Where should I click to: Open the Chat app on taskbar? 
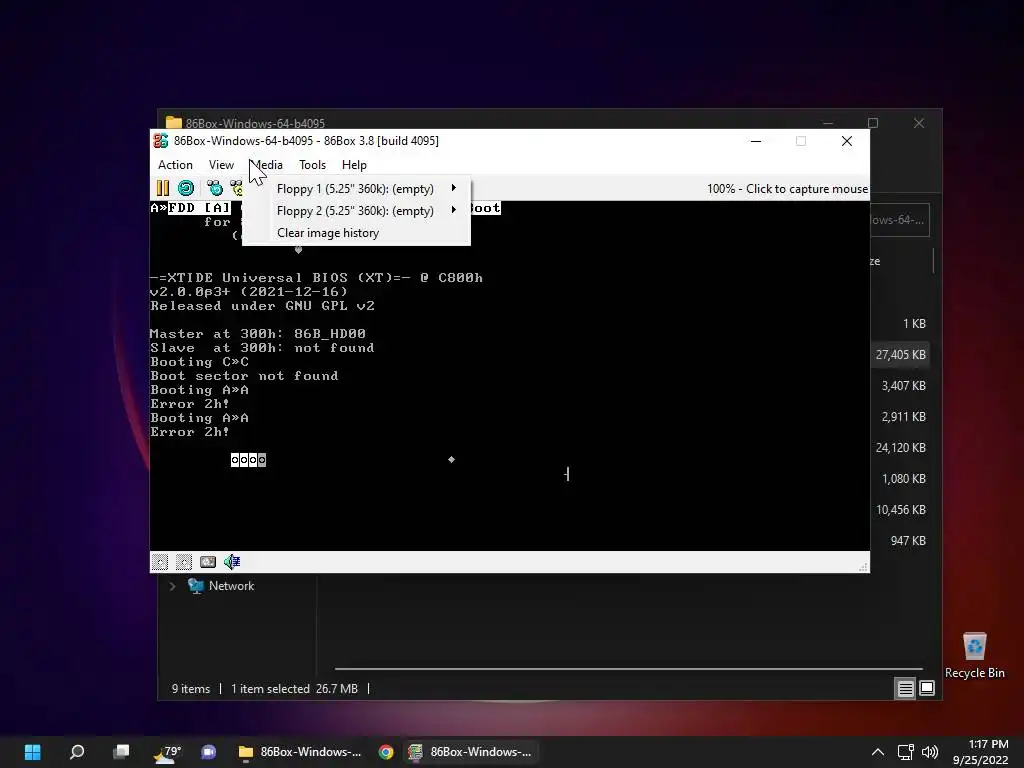(x=208, y=752)
